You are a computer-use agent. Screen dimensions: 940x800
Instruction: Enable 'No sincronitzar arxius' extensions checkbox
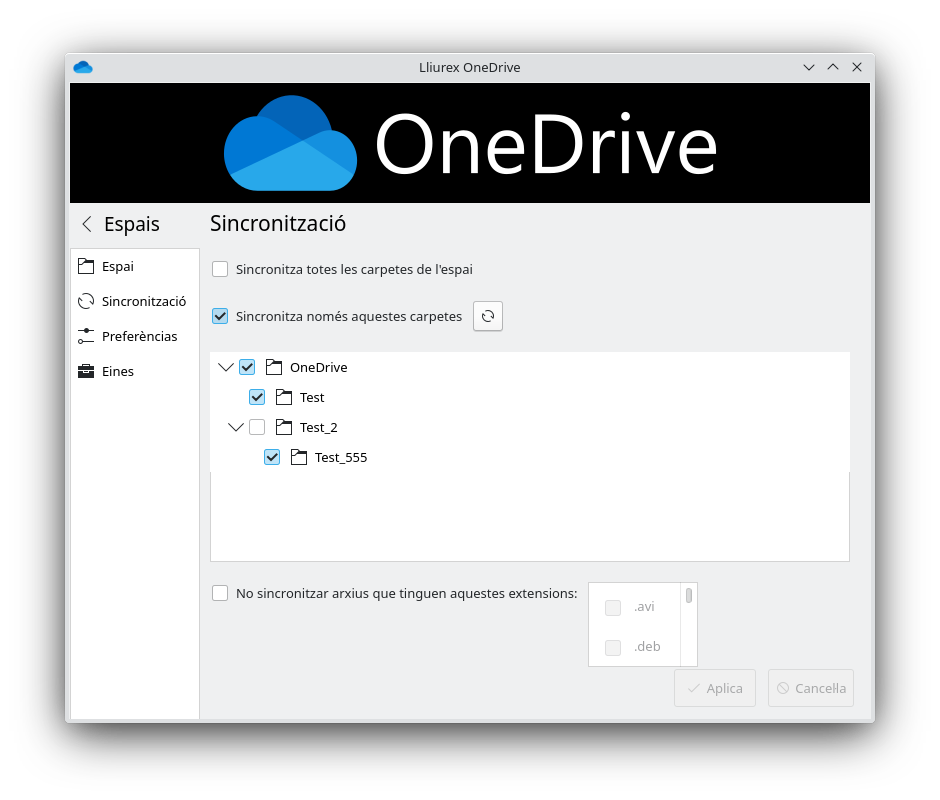point(220,593)
